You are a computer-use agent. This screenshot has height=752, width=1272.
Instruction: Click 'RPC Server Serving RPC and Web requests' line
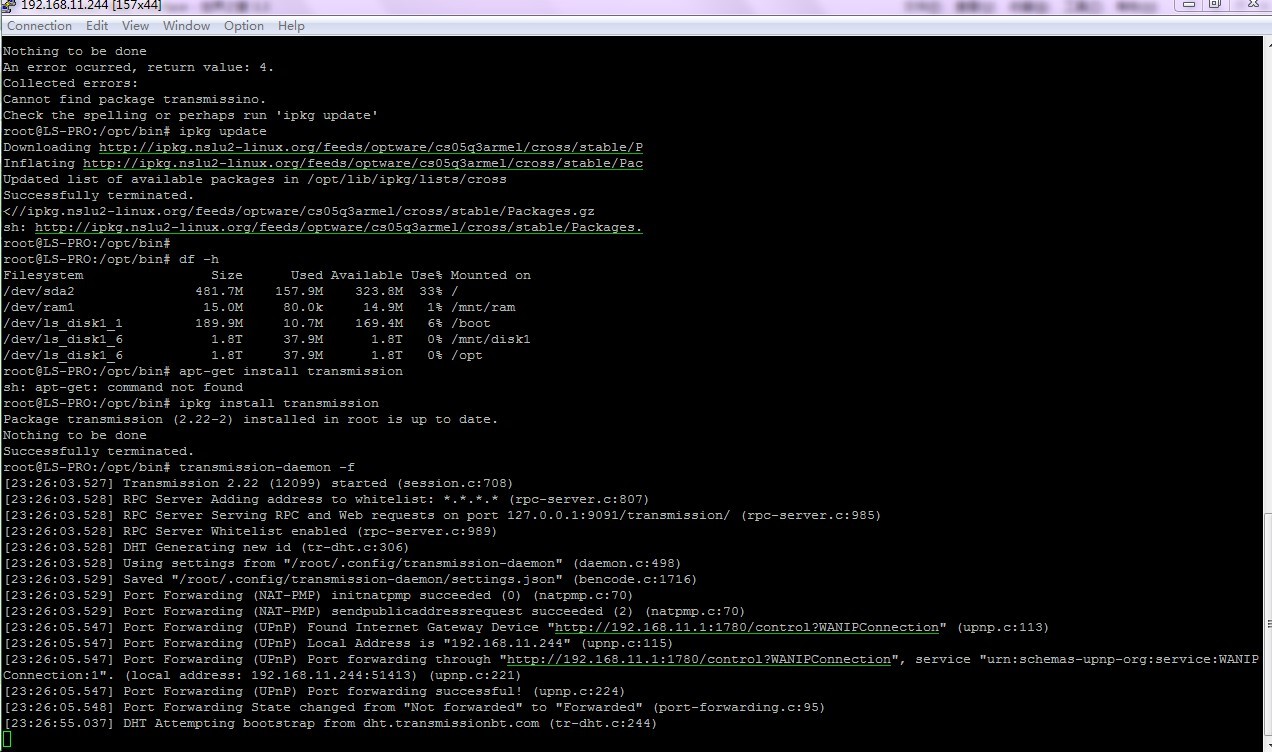(443, 516)
